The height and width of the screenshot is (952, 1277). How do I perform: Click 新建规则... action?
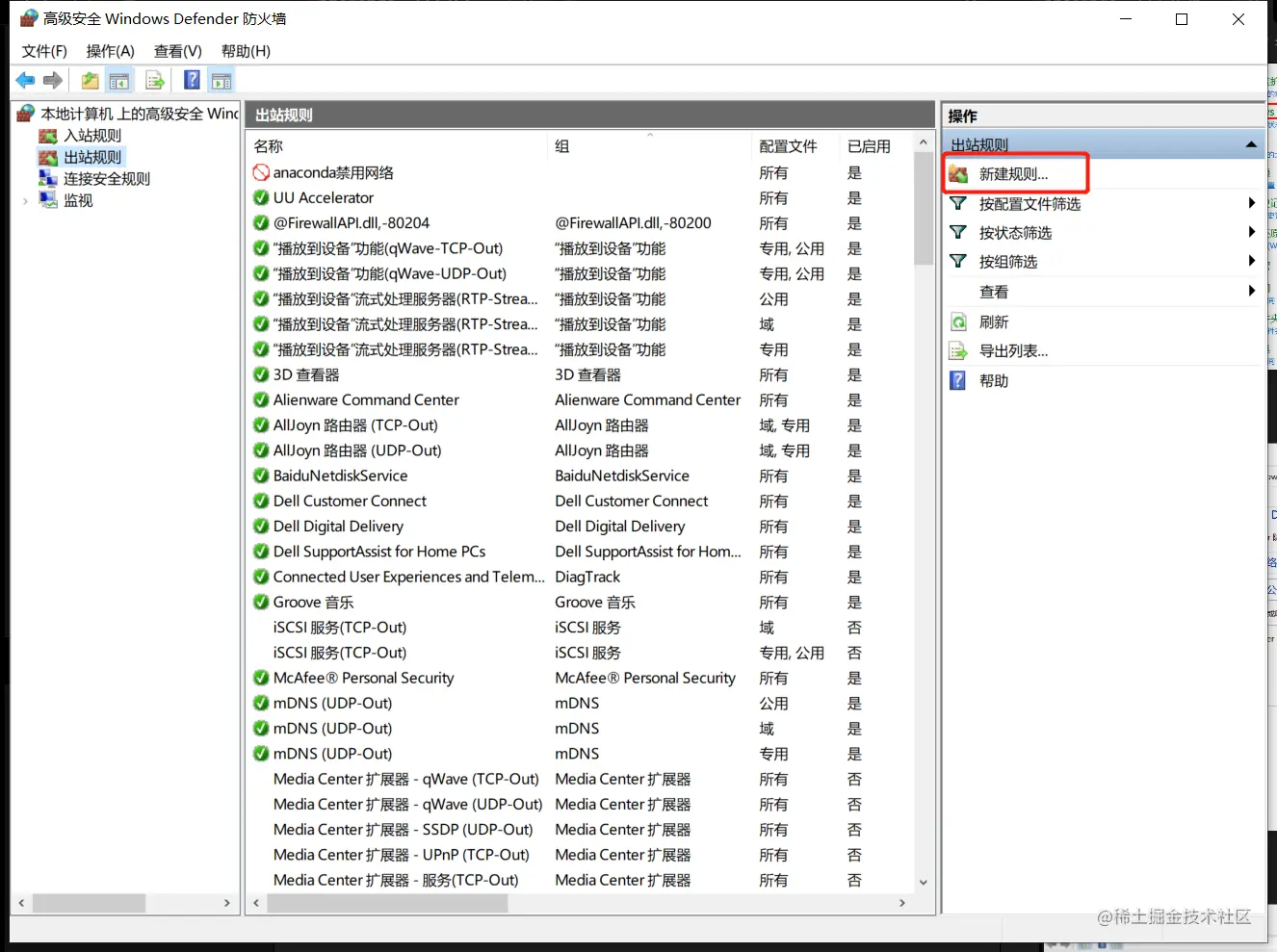(1014, 174)
